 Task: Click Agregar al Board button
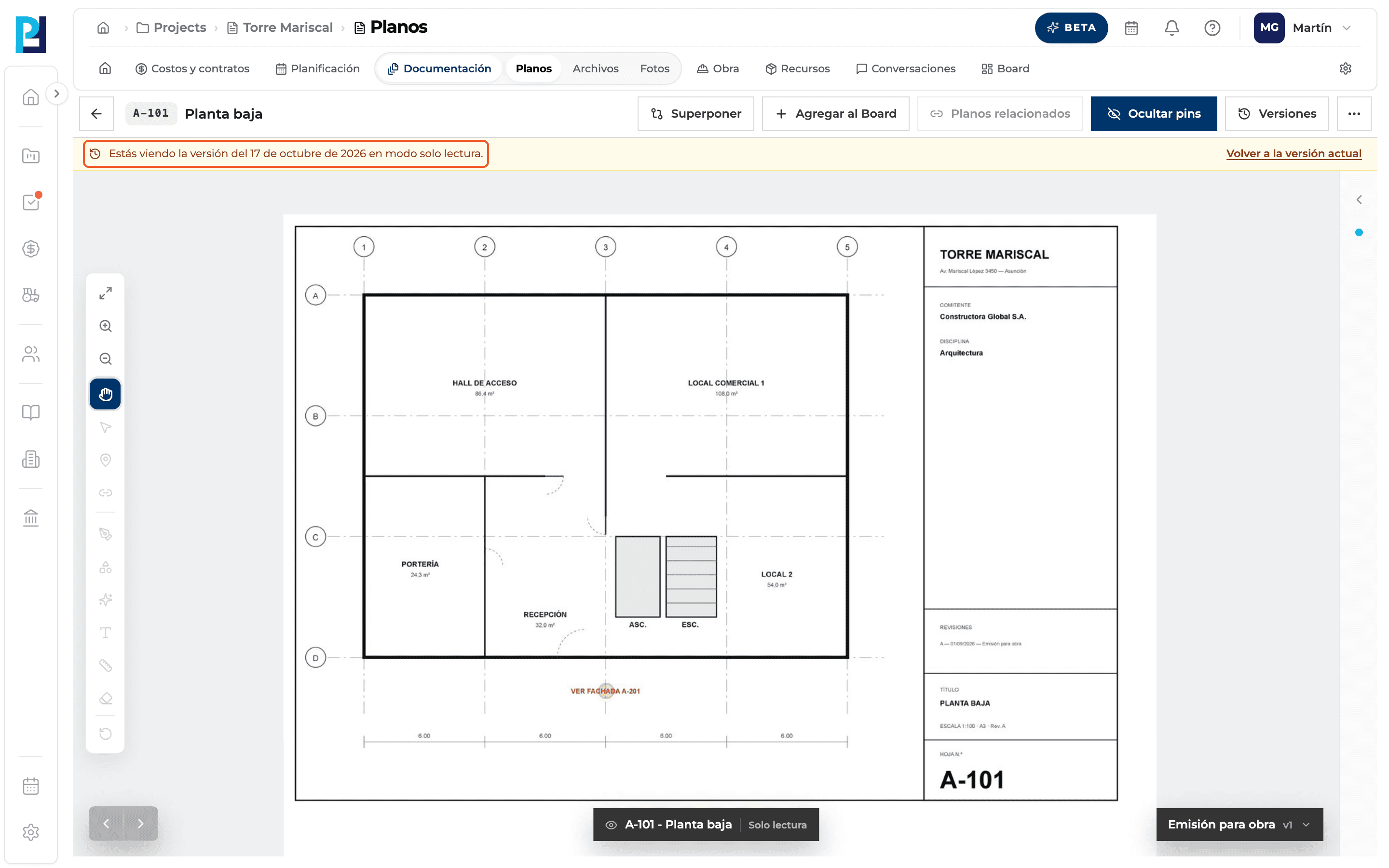(x=835, y=114)
